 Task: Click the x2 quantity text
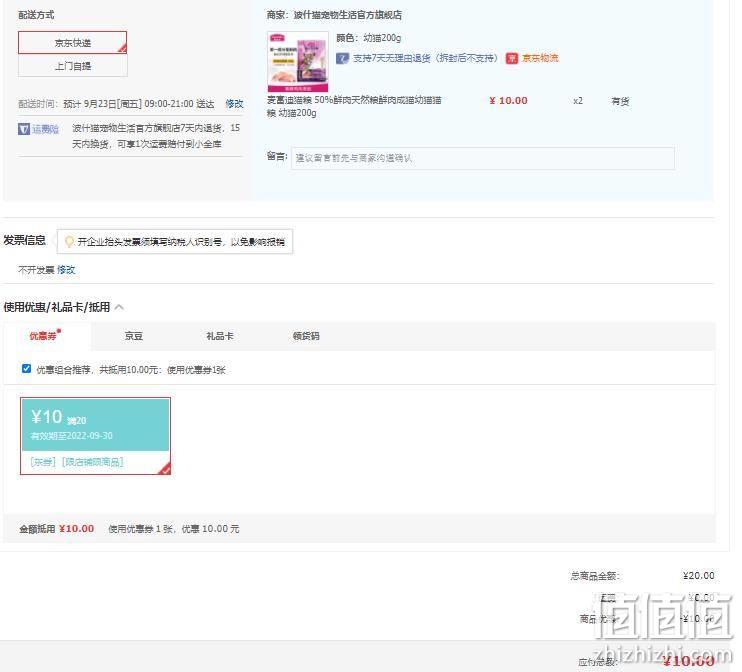click(x=578, y=101)
